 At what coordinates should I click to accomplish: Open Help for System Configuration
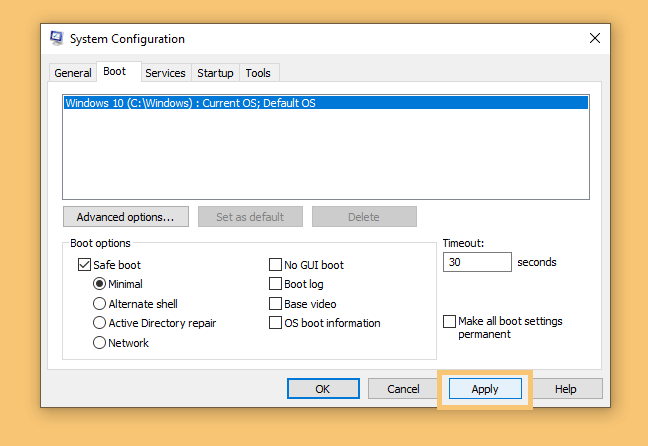click(566, 389)
